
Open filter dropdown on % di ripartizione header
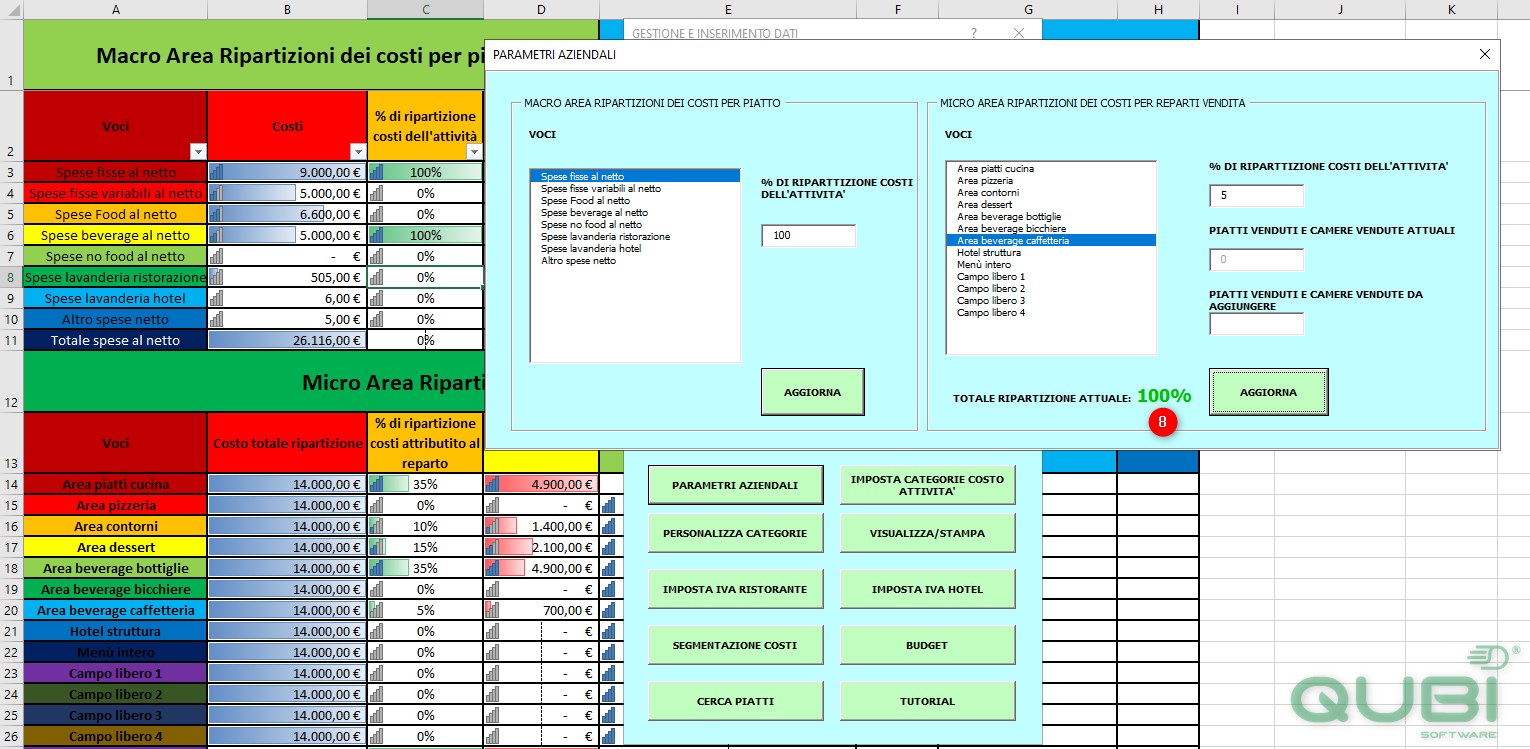coord(474,151)
